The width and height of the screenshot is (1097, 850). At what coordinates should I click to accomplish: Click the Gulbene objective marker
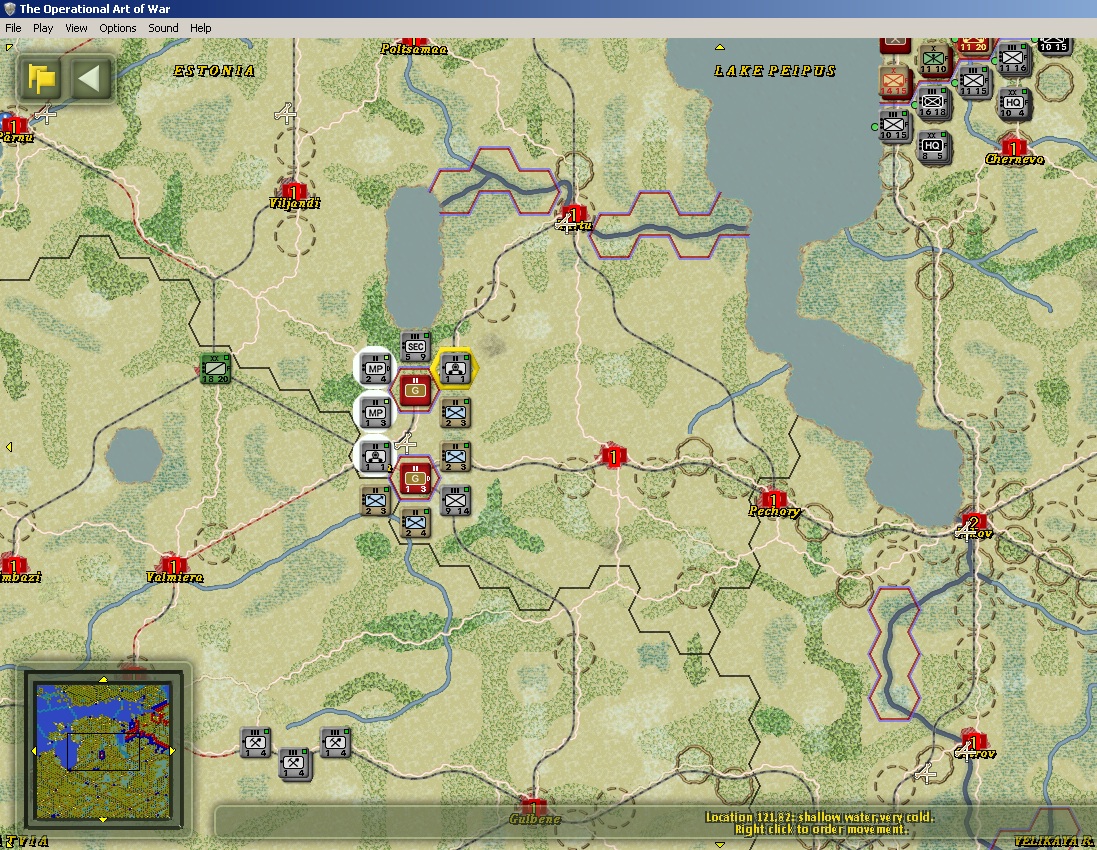point(534,806)
